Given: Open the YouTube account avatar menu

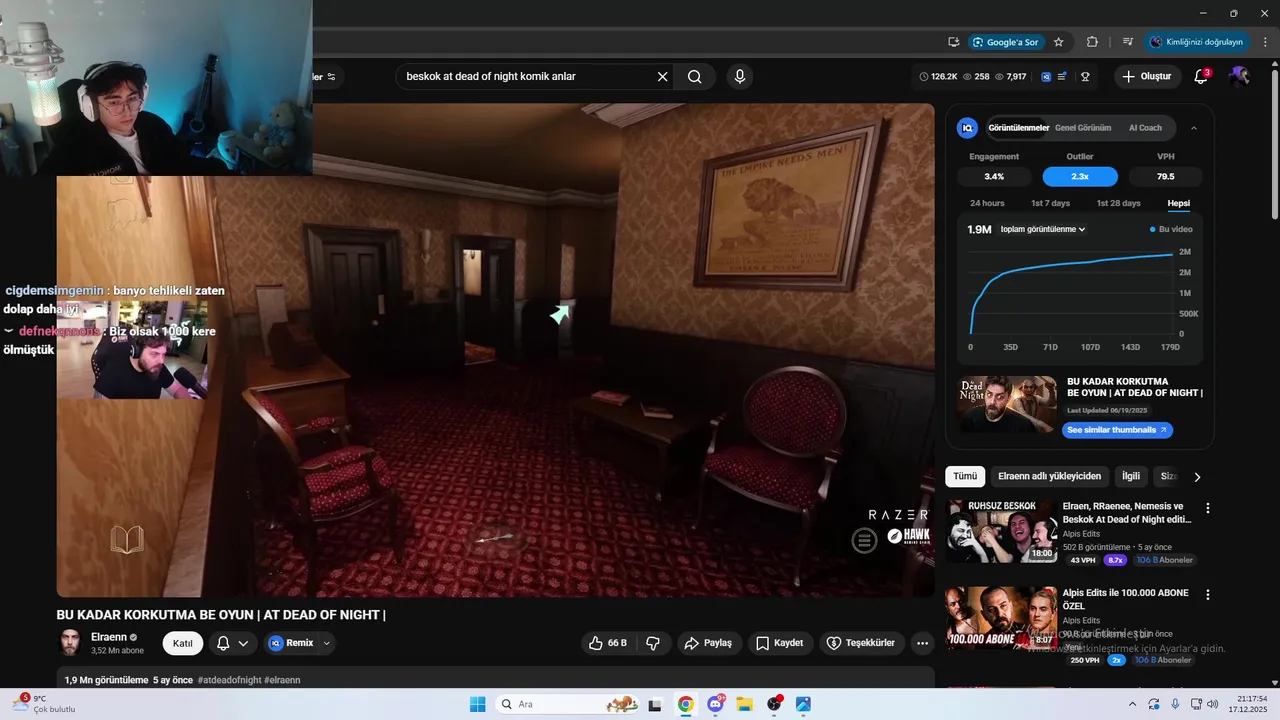Looking at the screenshot, I should [x=1239, y=77].
